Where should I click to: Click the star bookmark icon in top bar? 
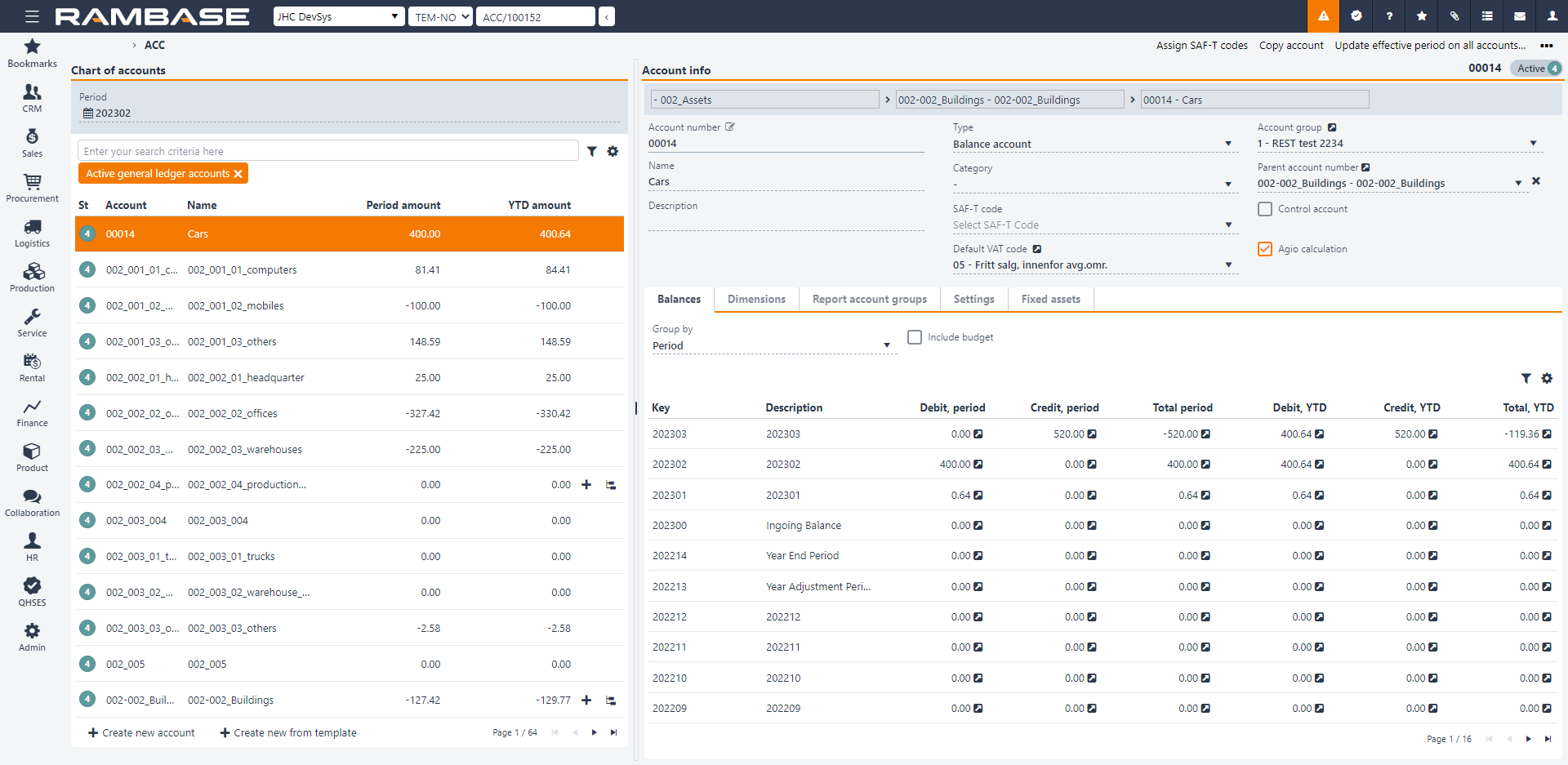pos(1422,16)
